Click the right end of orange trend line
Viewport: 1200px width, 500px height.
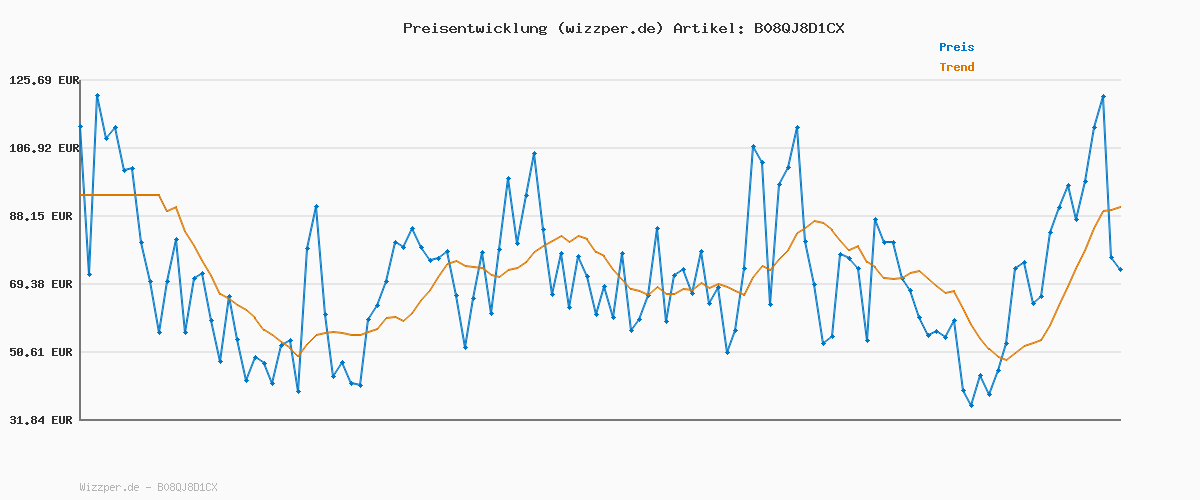(1120, 207)
